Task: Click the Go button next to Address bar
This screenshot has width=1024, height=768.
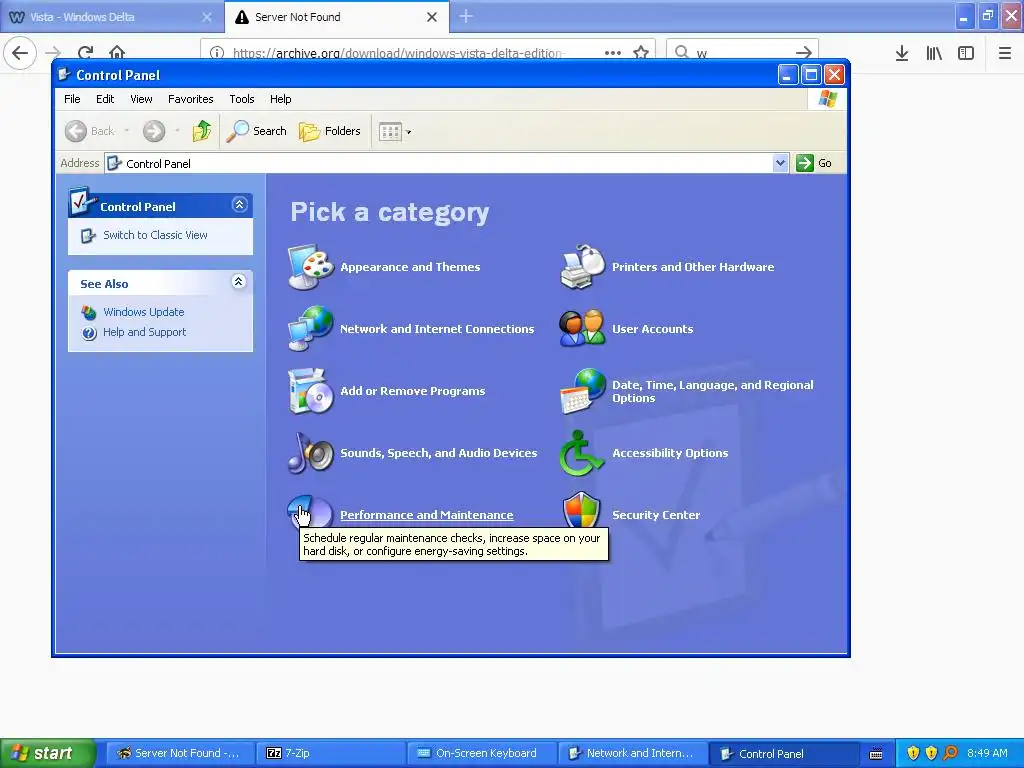Action: pos(814,163)
